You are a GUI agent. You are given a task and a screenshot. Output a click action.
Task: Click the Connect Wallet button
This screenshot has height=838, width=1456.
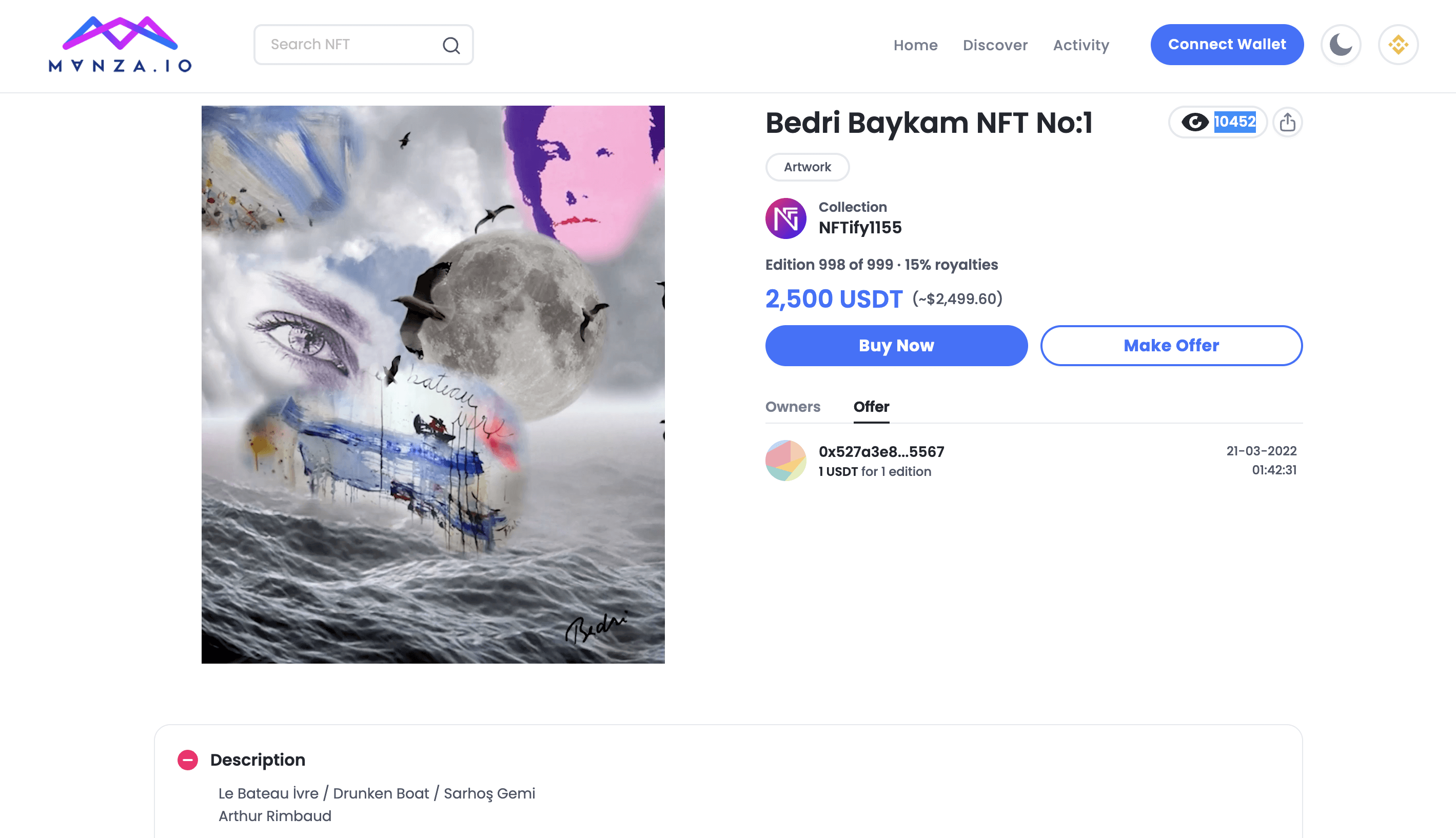(1227, 44)
